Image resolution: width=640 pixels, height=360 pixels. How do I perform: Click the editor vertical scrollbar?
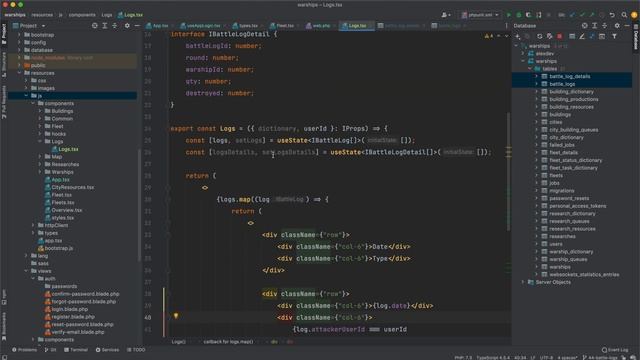509,171
